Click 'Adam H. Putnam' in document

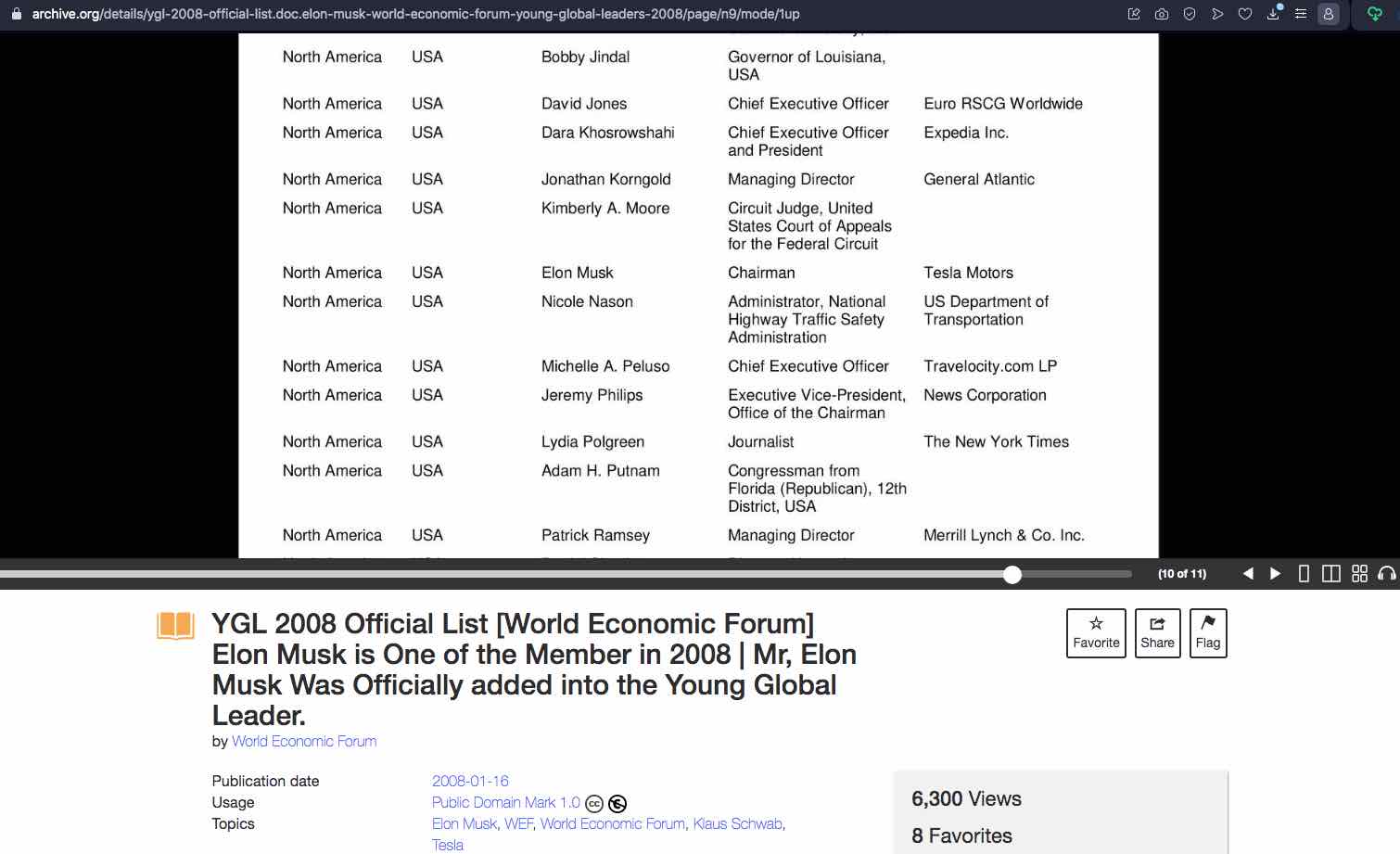(x=601, y=470)
